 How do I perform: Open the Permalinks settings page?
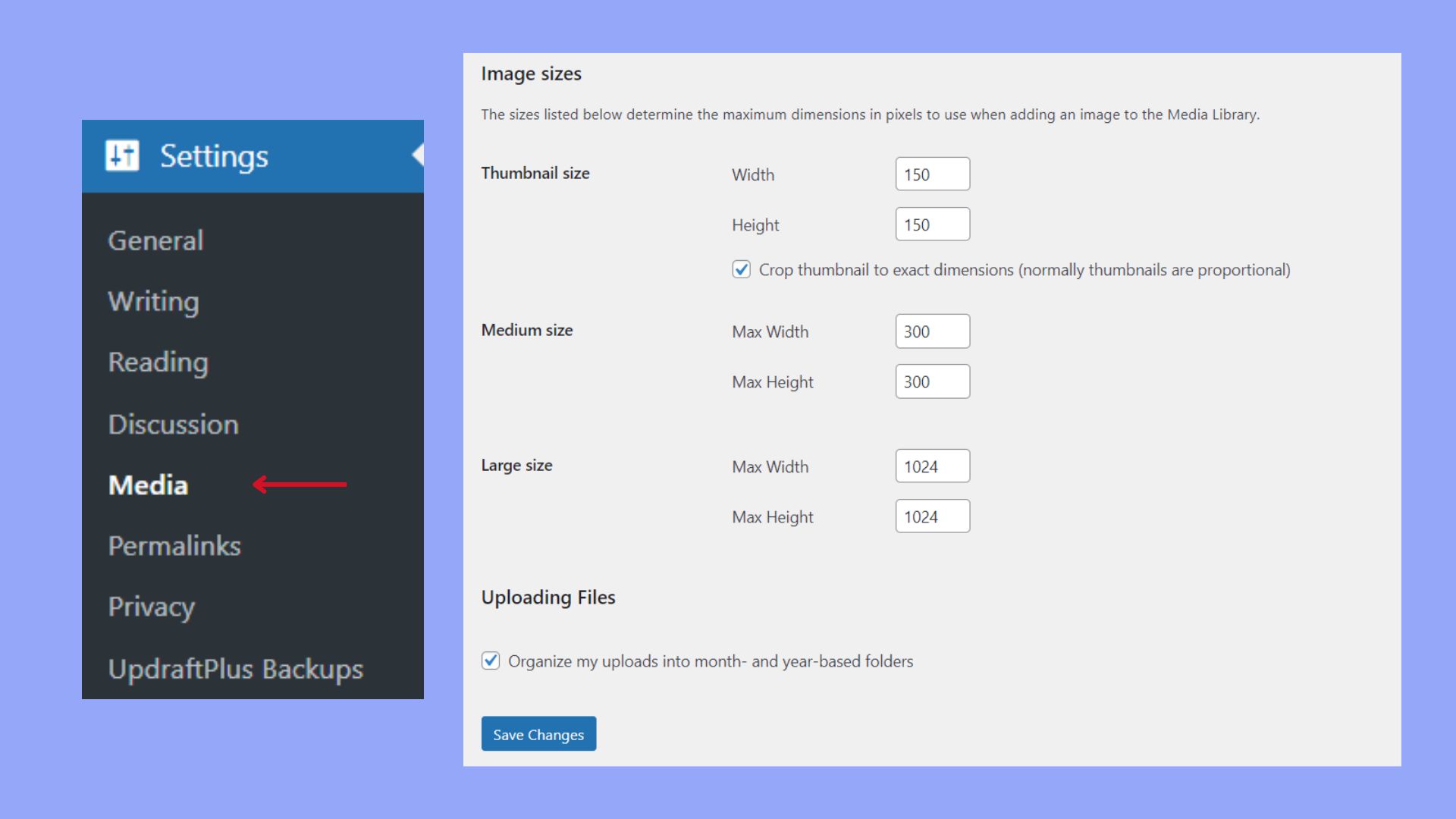pyautogui.click(x=174, y=546)
